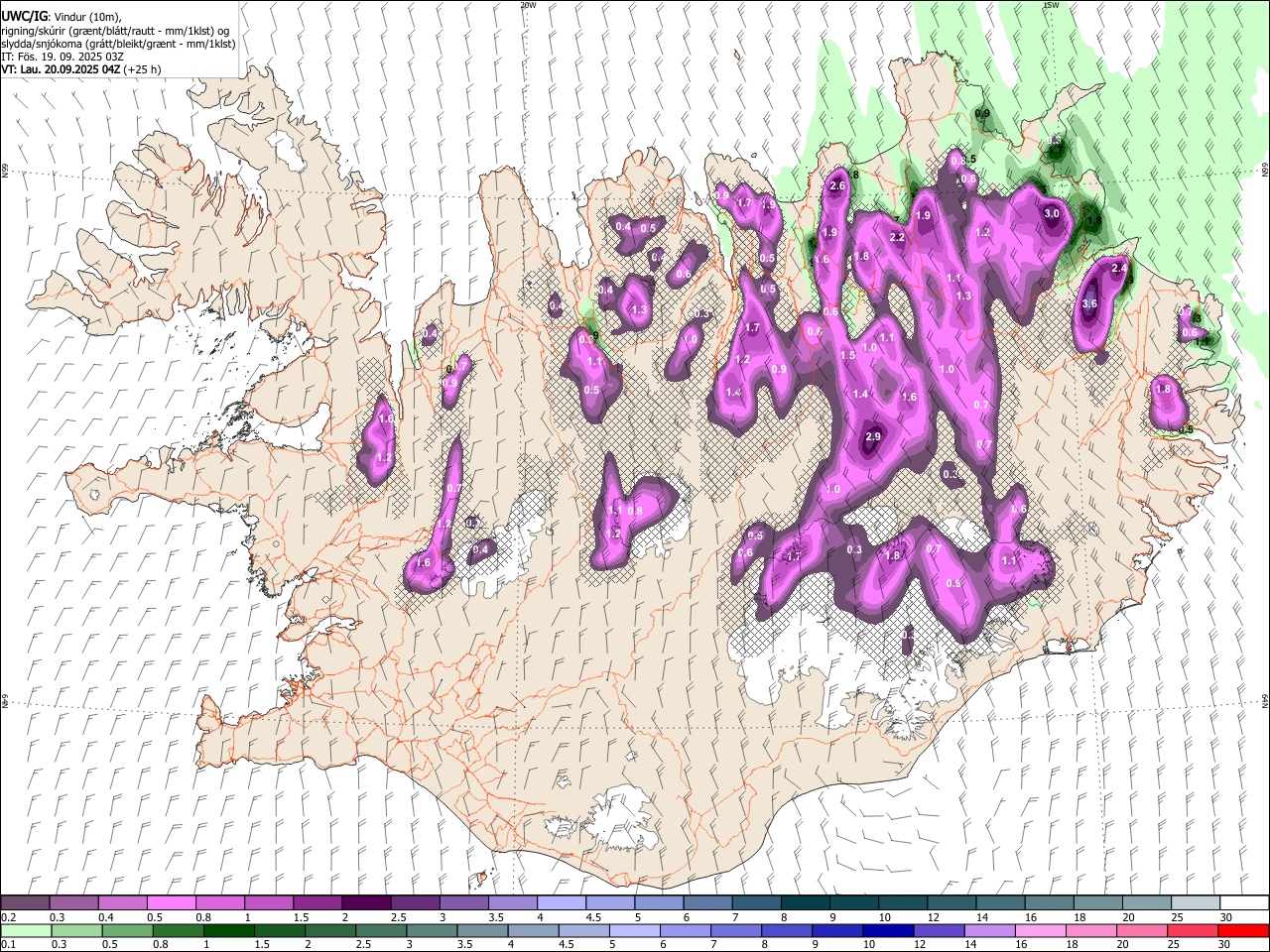Pick the deep blue 10 swatch in lower legend
Screen dimensions: 1270x952
tap(887, 931)
